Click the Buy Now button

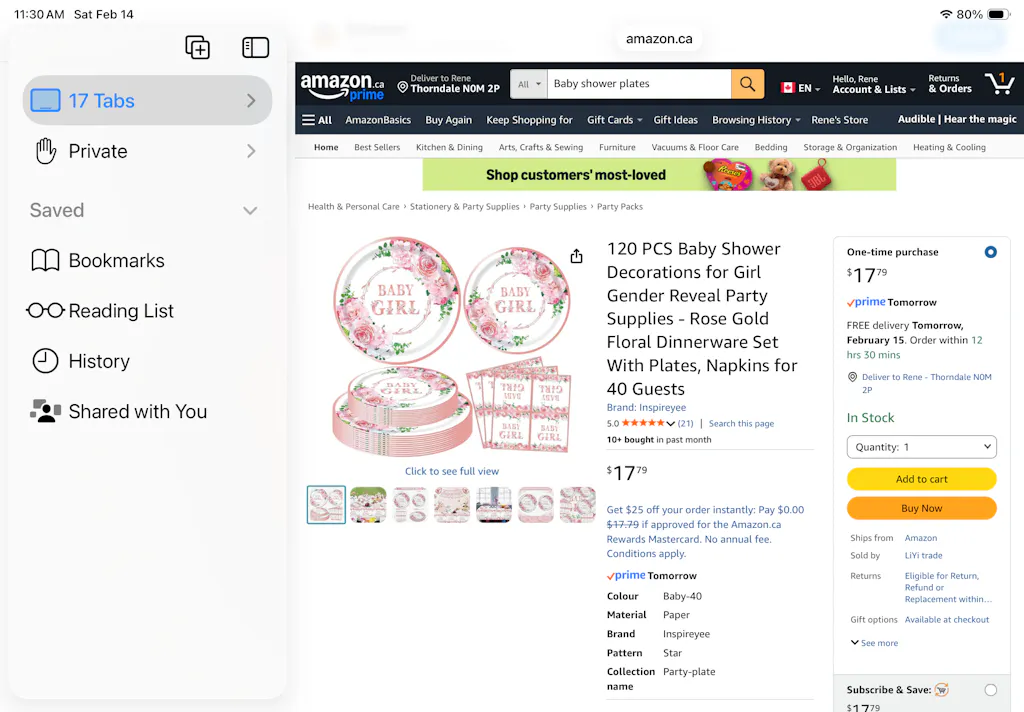pos(921,508)
